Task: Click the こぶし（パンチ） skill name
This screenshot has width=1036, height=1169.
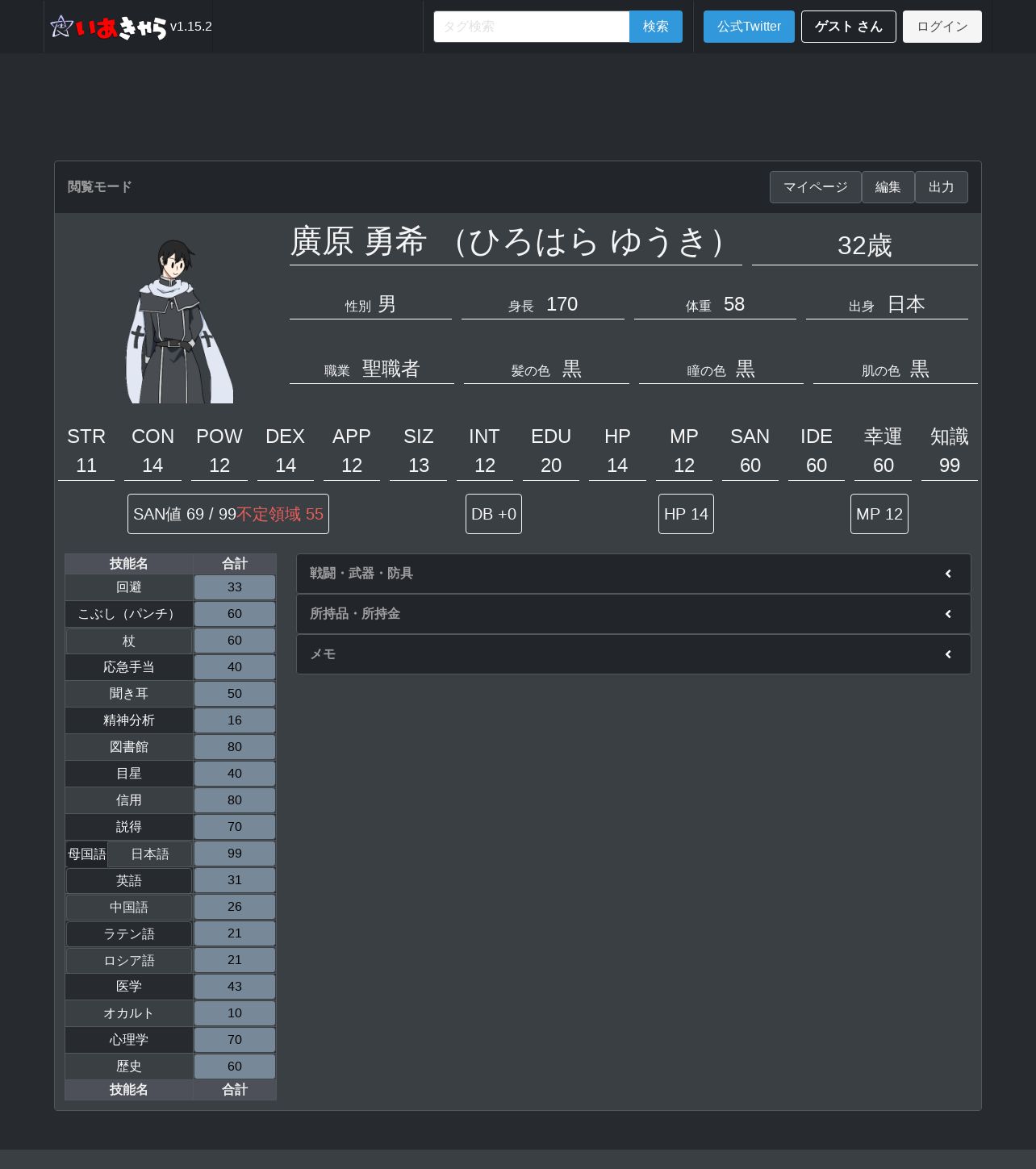Action: [129, 614]
